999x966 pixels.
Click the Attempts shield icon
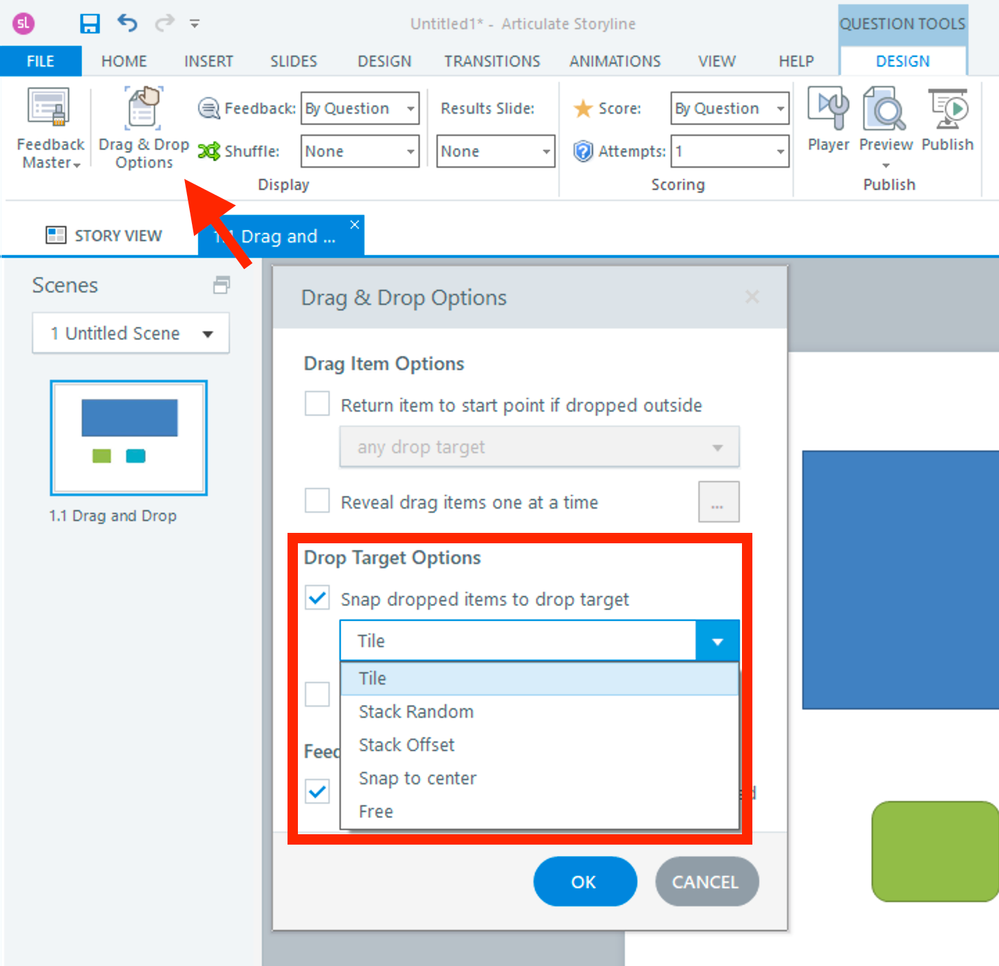[583, 151]
